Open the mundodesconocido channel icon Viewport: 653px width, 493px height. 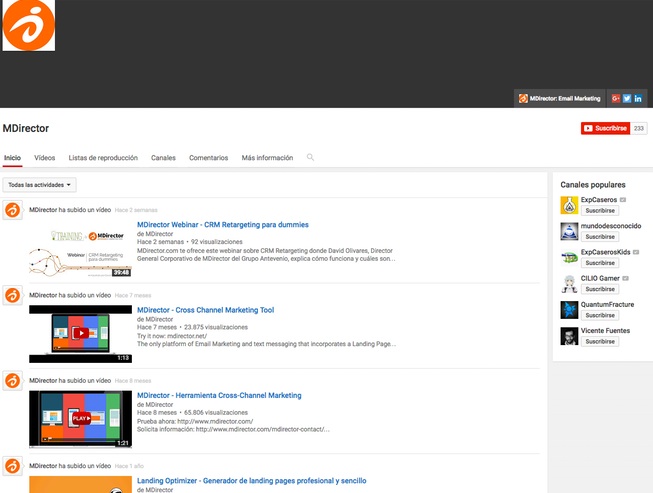pos(569,232)
